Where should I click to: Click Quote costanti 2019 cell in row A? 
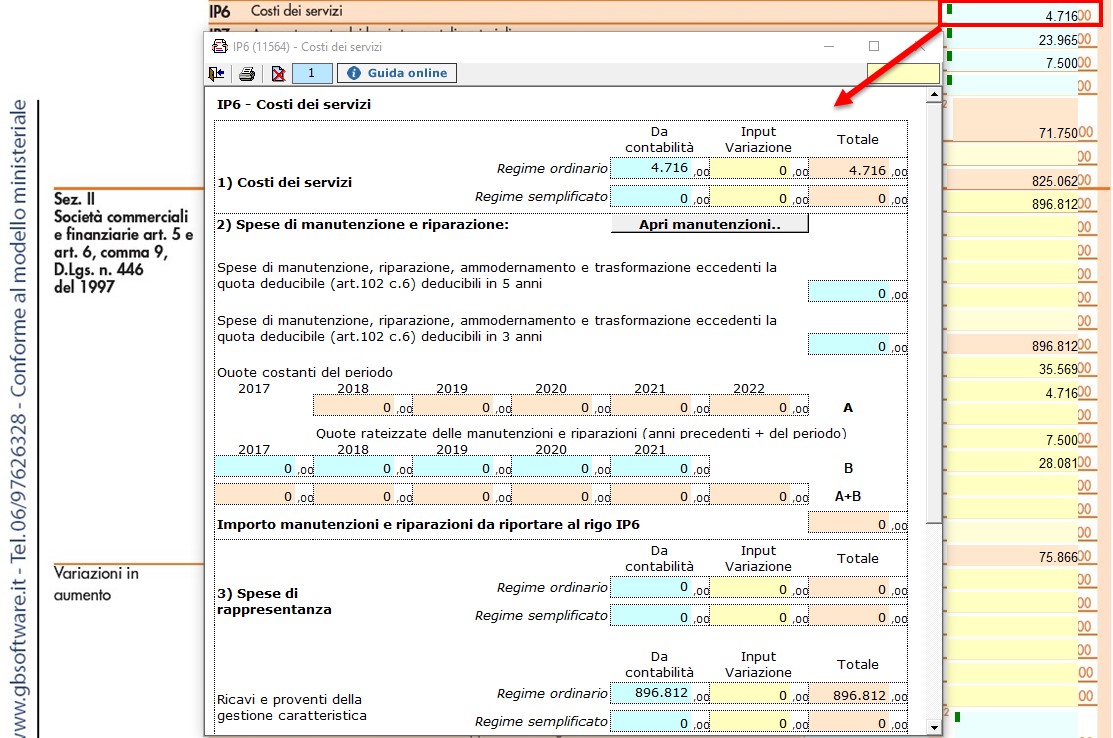tap(462, 406)
